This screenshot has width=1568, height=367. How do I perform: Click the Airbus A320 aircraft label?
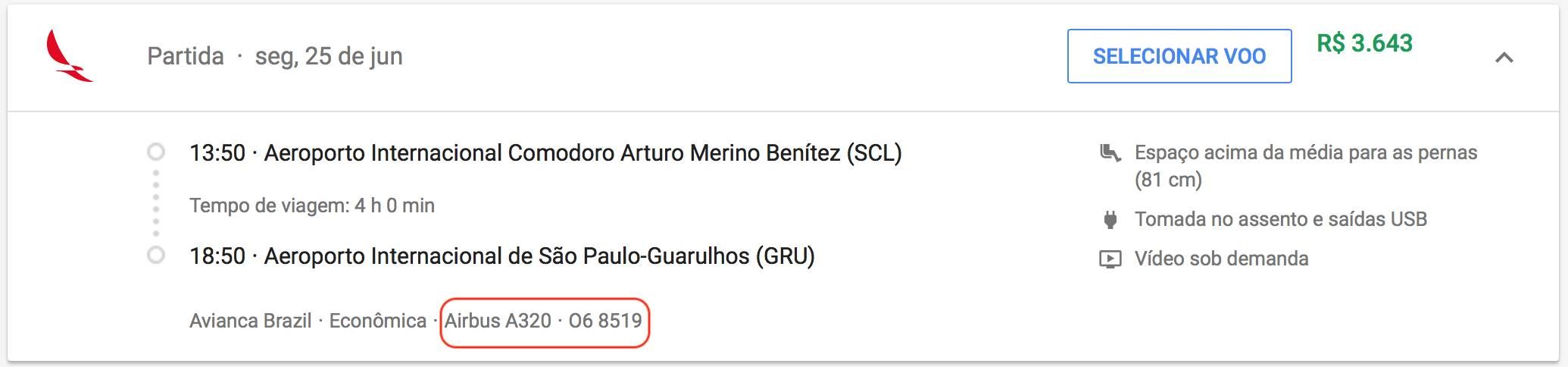pos(498,321)
